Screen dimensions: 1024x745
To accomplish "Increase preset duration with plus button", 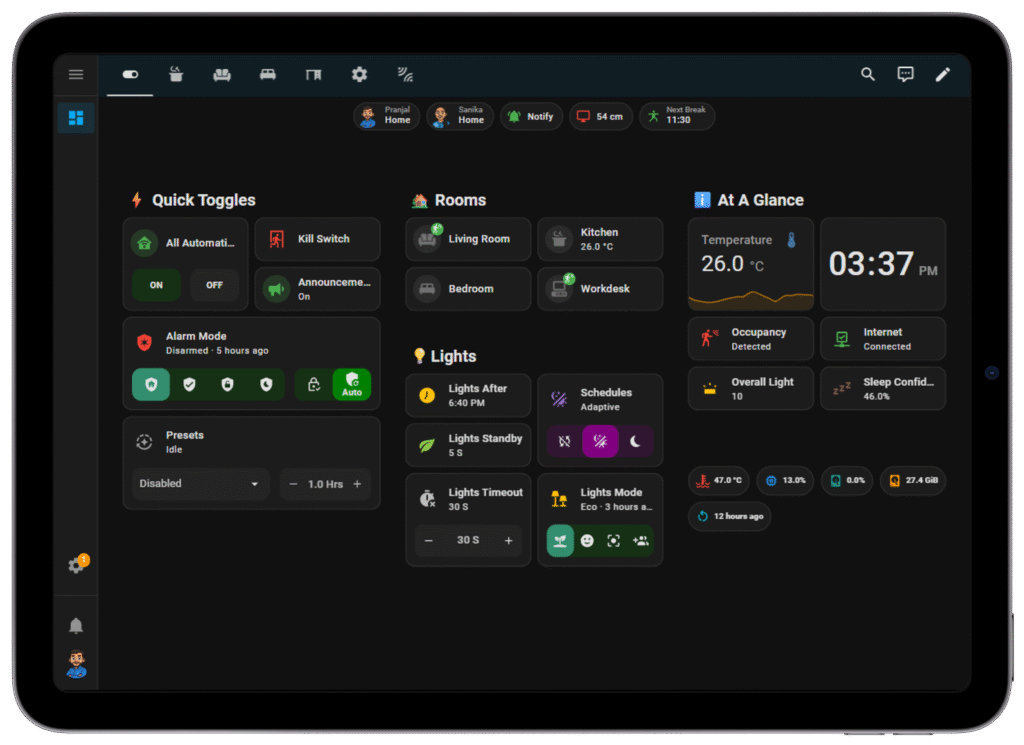I will coord(357,484).
